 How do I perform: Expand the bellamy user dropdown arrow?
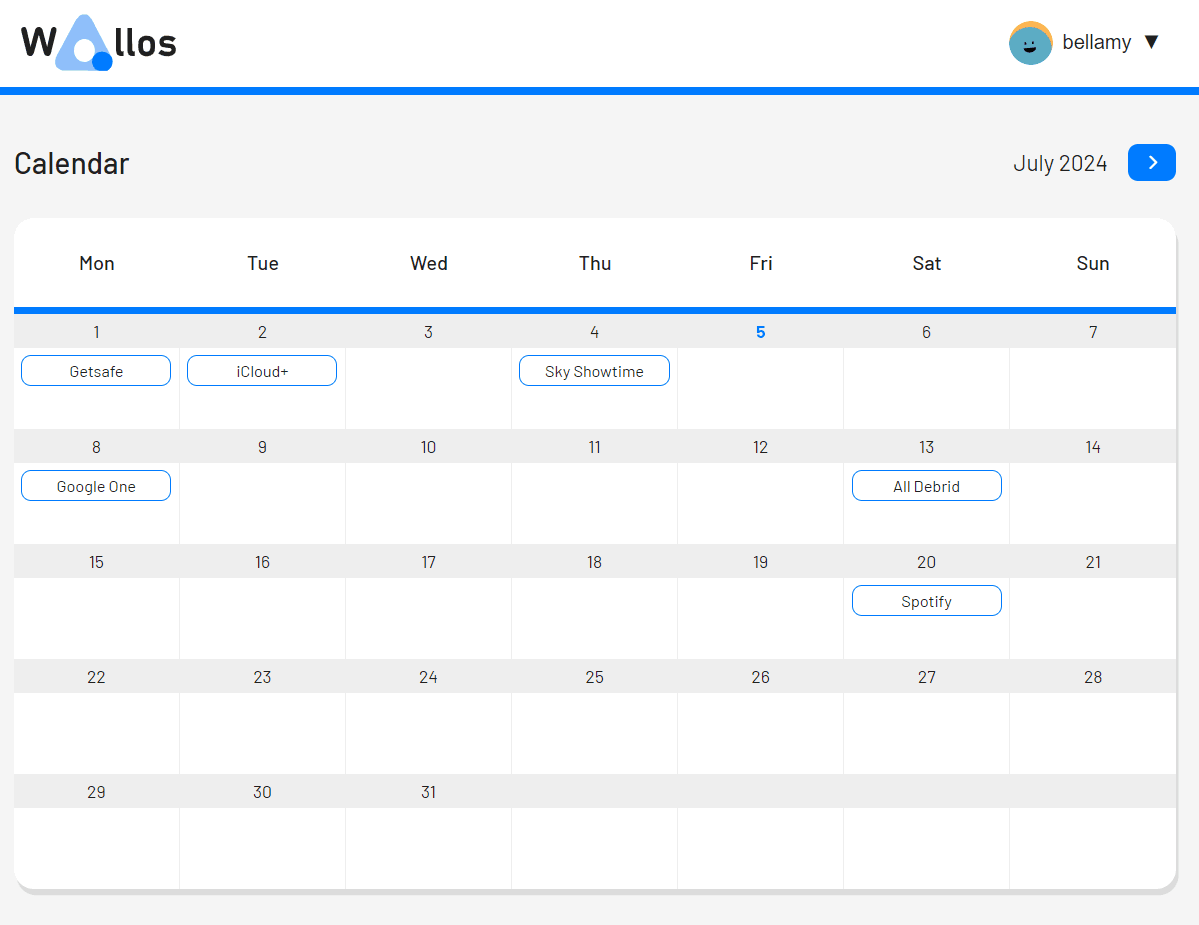tap(1151, 42)
